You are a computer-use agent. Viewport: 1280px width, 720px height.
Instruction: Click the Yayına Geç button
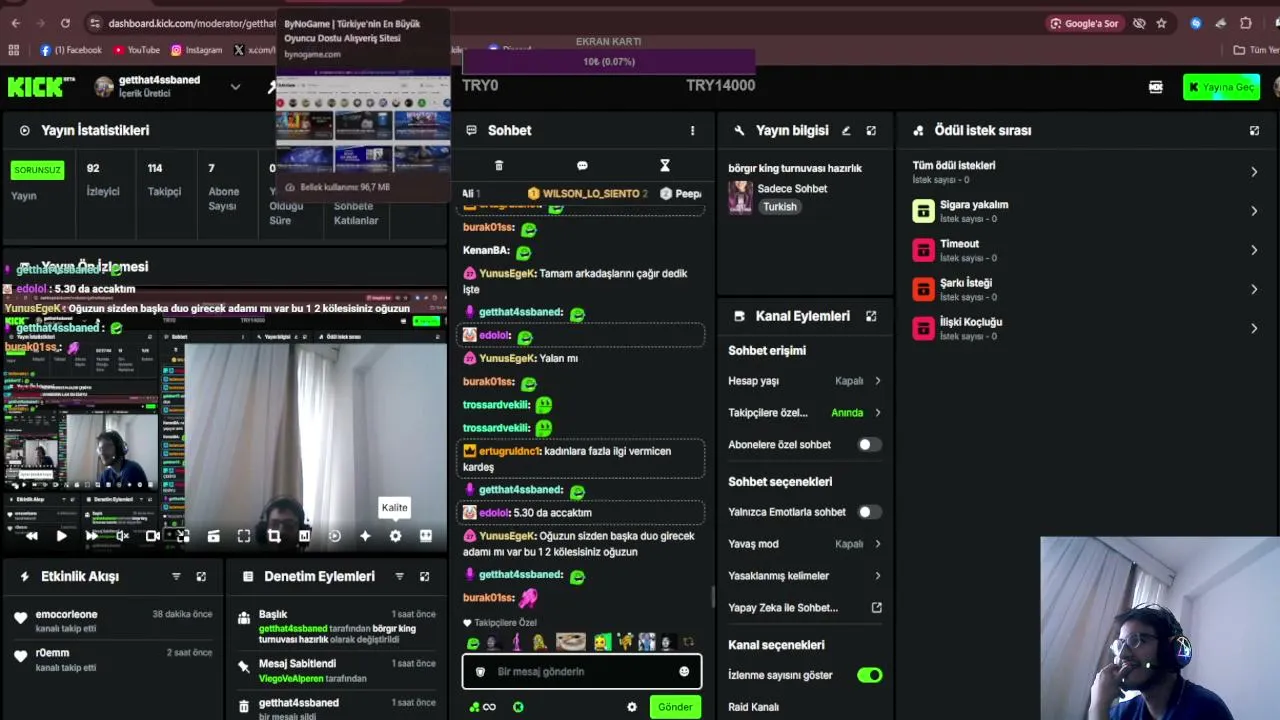tap(1221, 87)
